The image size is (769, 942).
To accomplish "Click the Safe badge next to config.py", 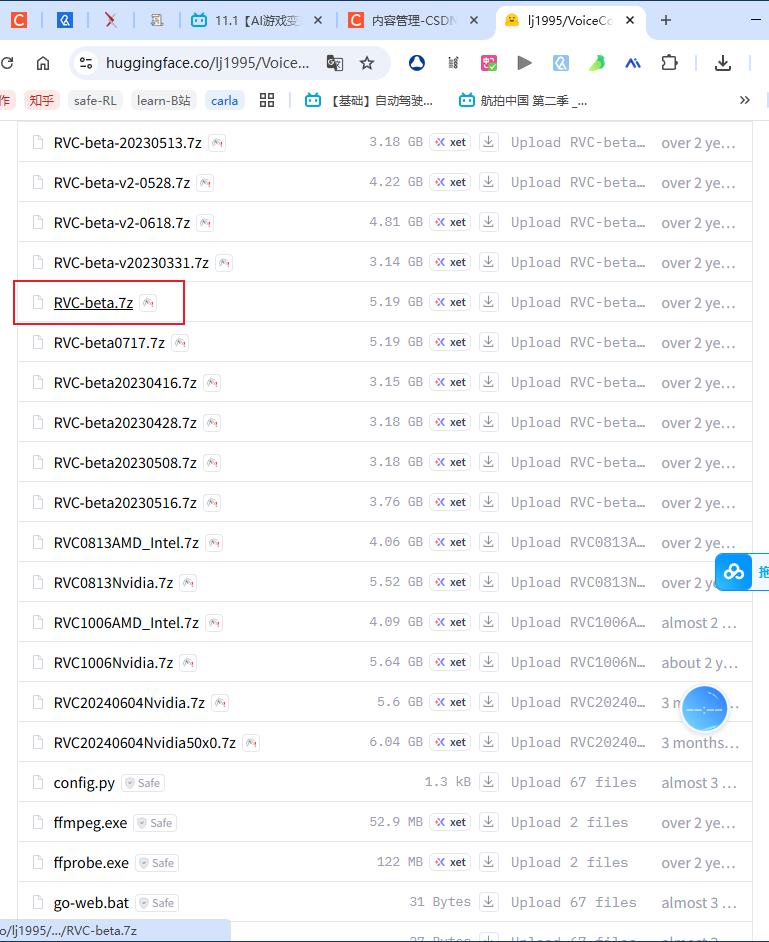I will pyautogui.click(x=143, y=783).
